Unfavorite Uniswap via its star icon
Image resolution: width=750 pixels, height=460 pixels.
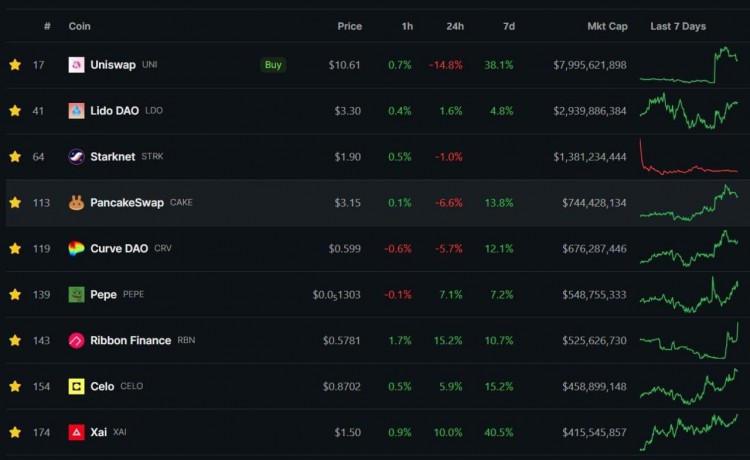[15, 65]
